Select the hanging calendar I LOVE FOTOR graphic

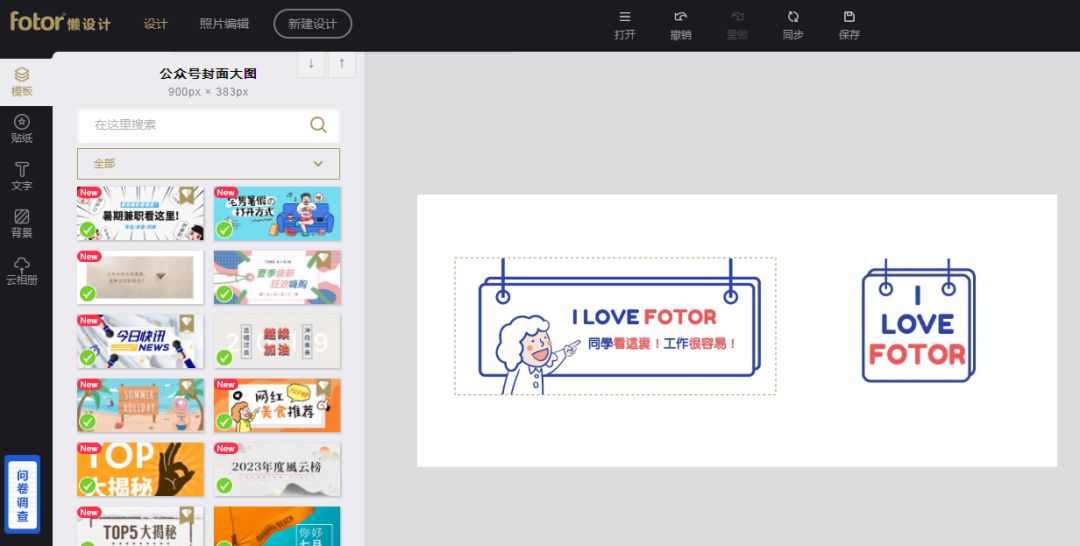click(918, 321)
